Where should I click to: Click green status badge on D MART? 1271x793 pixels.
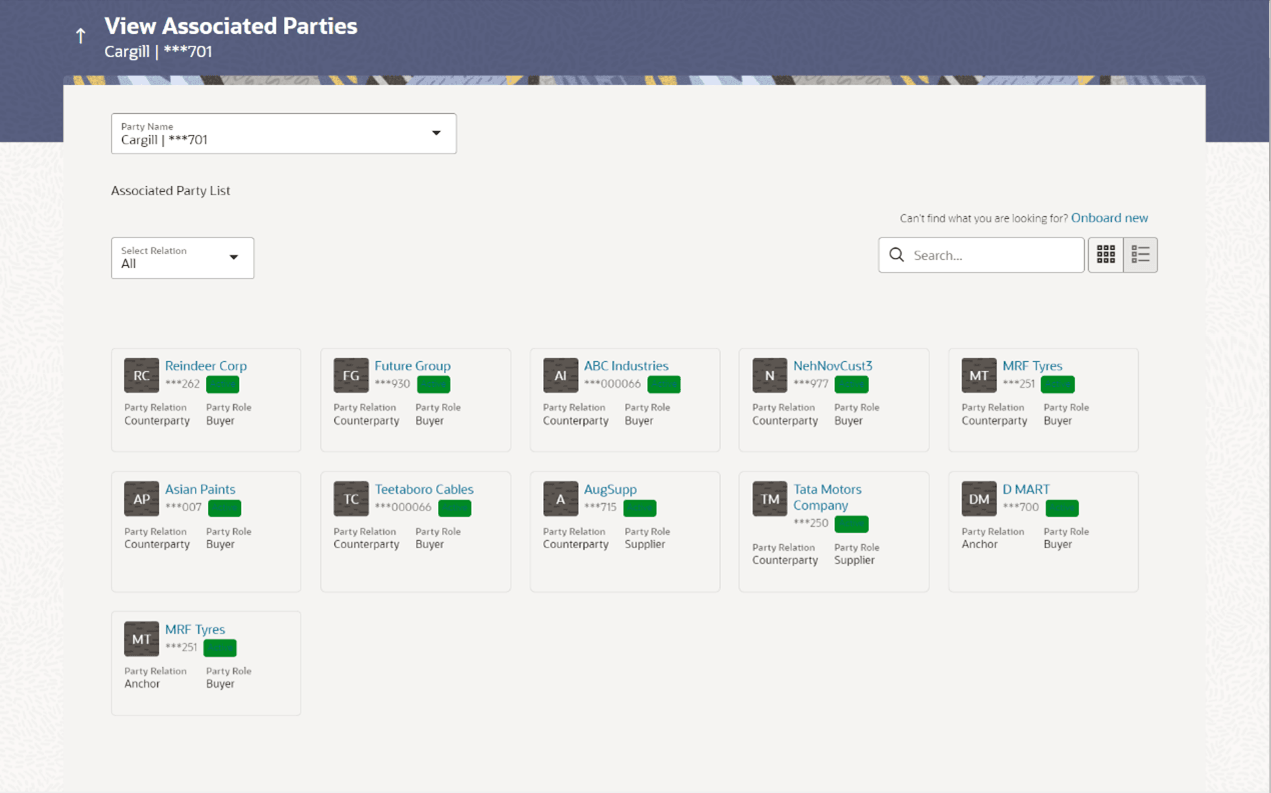(1062, 508)
